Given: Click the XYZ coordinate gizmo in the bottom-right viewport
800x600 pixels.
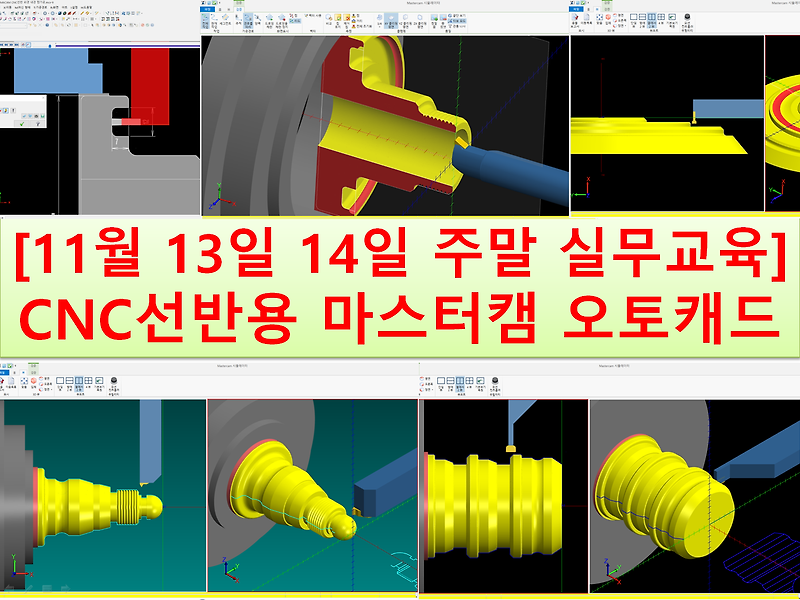Looking at the screenshot, I should click(609, 571).
